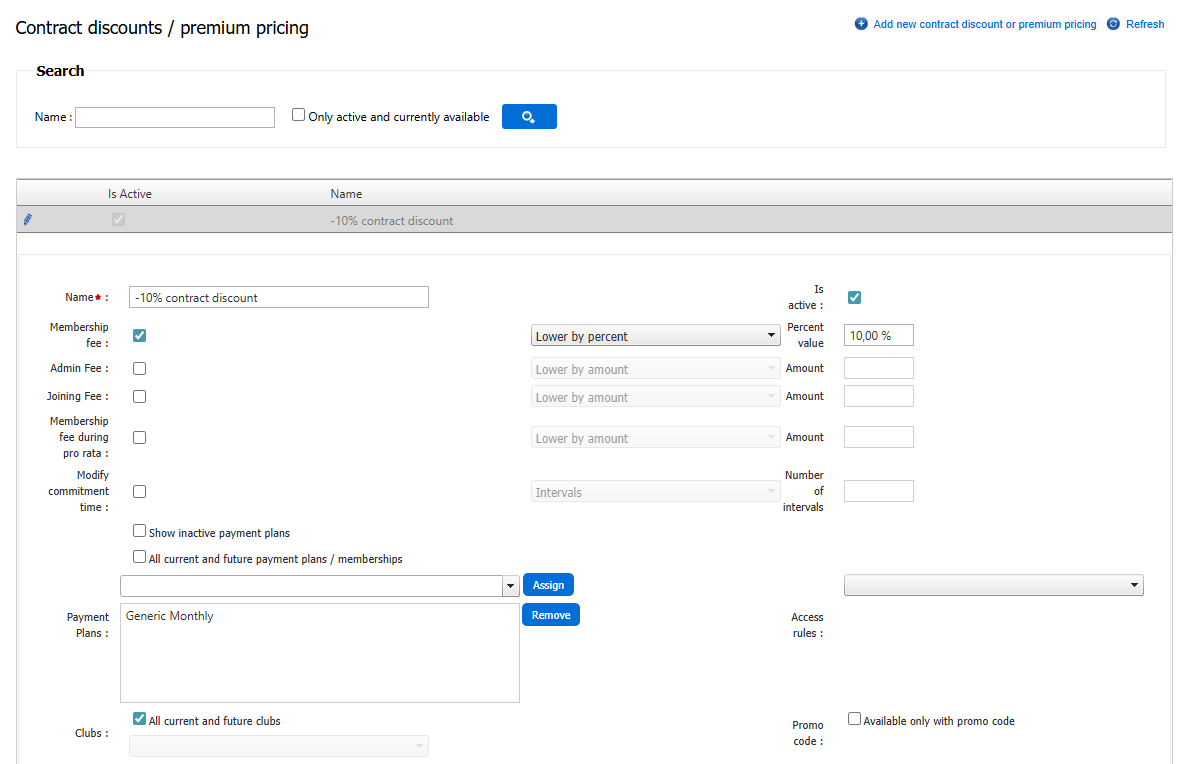The width and height of the screenshot is (1186, 764).
Task: Sort by the Name column header
Action: point(346,194)
